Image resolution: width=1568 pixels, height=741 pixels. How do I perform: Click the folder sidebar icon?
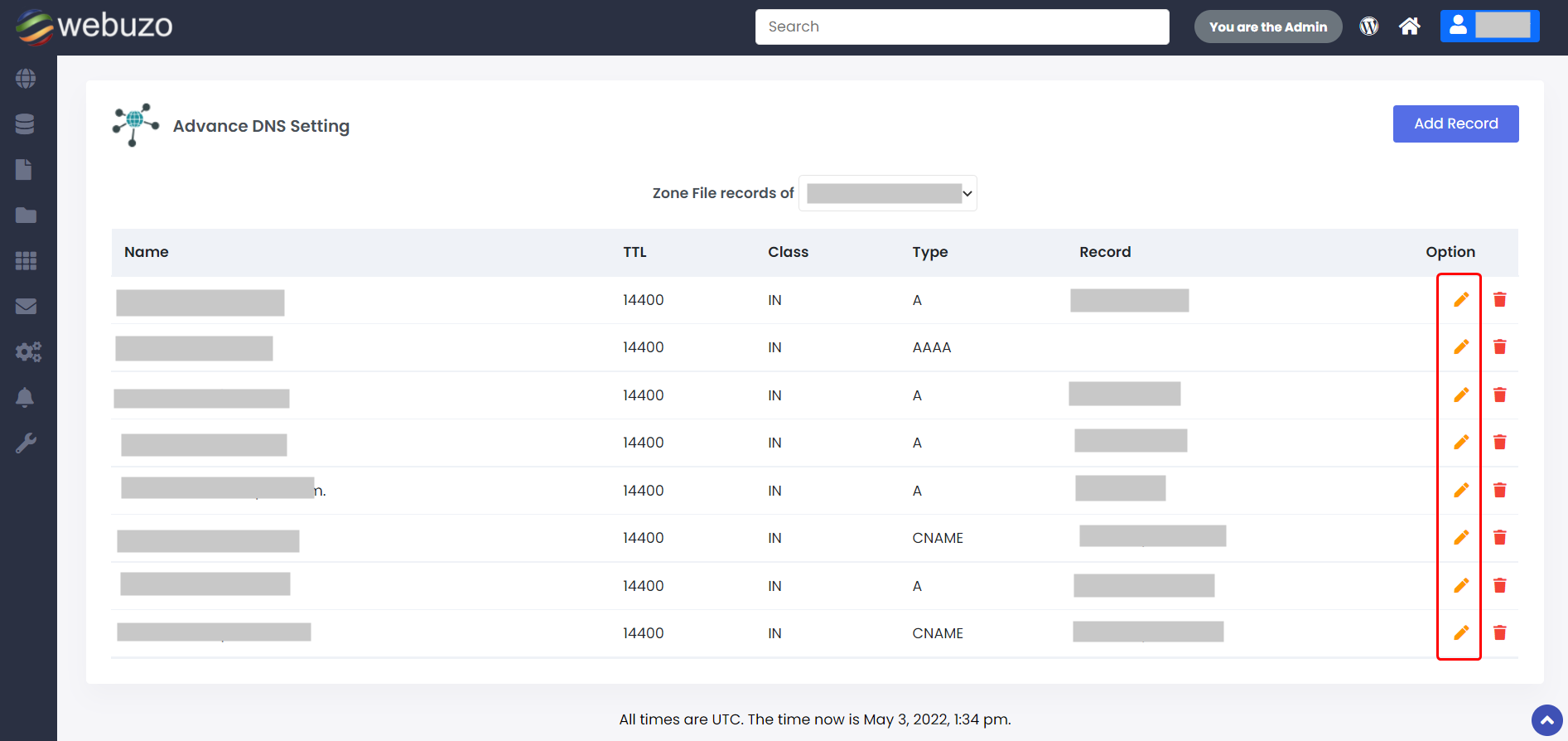pos(26,216)
